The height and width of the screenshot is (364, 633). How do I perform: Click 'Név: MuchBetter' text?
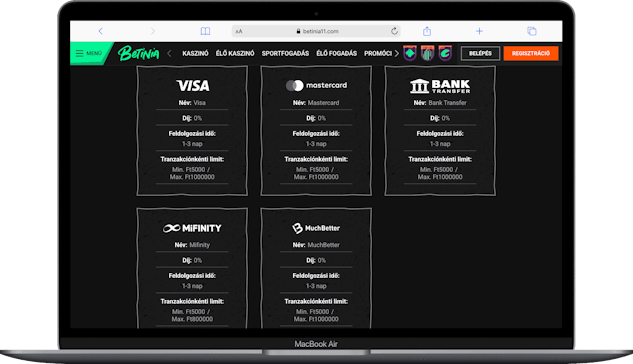(x=316, y=245)
